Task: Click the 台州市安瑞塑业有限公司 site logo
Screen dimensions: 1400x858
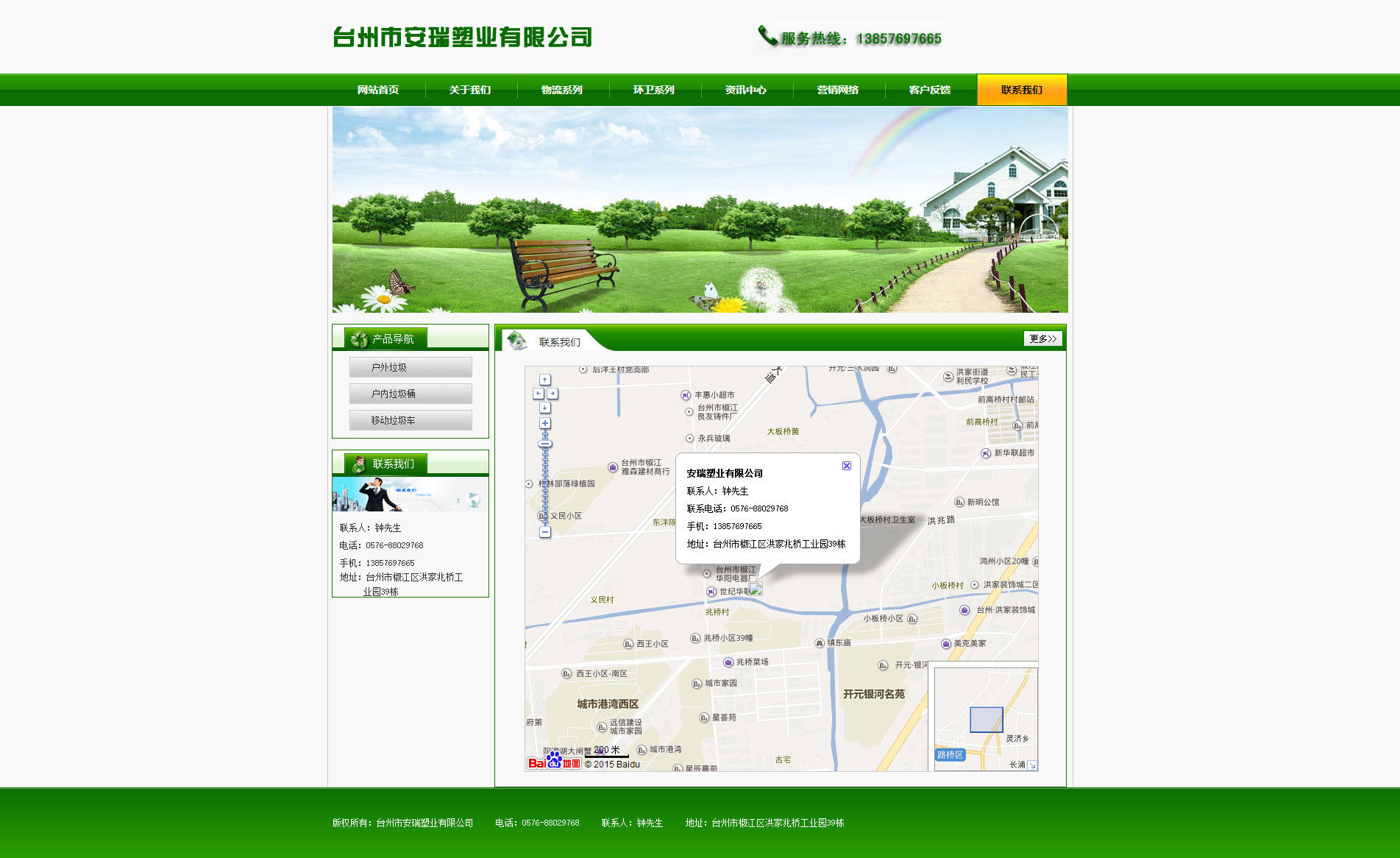Action: [462, 37]
